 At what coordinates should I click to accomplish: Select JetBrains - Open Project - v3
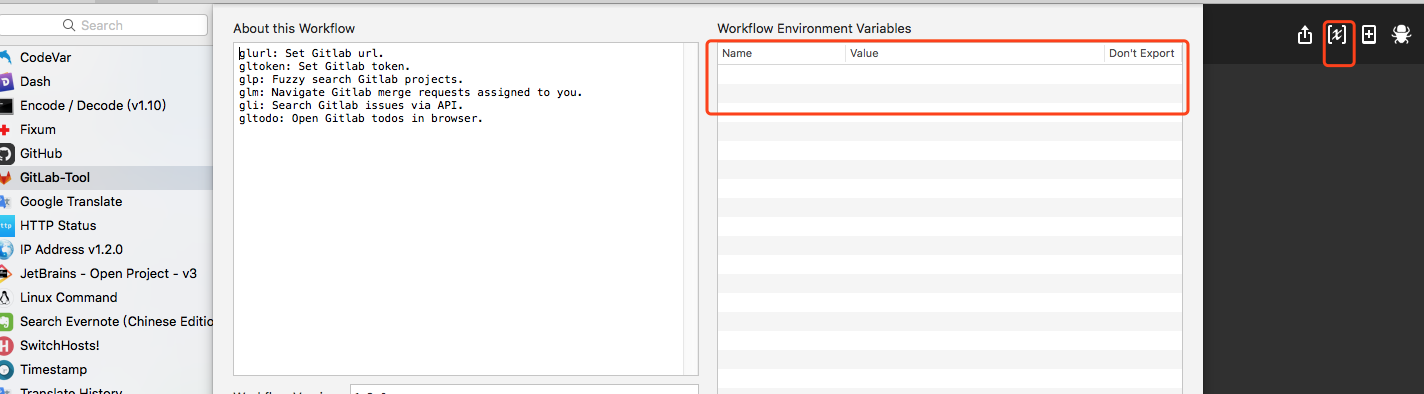[106, 273]
